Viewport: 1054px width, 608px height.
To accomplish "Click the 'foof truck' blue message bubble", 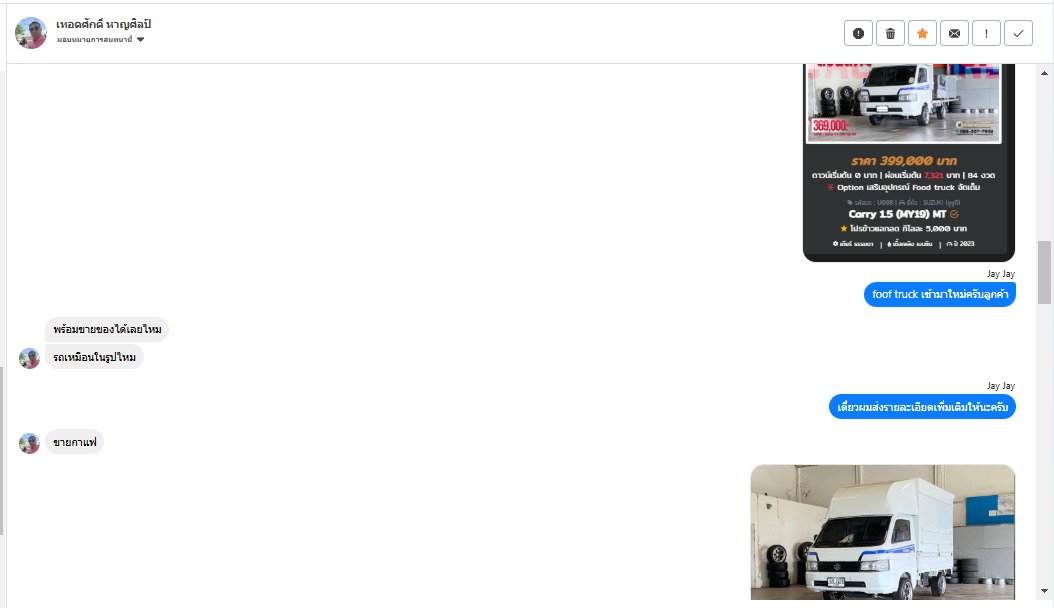I will click(940, 294).
